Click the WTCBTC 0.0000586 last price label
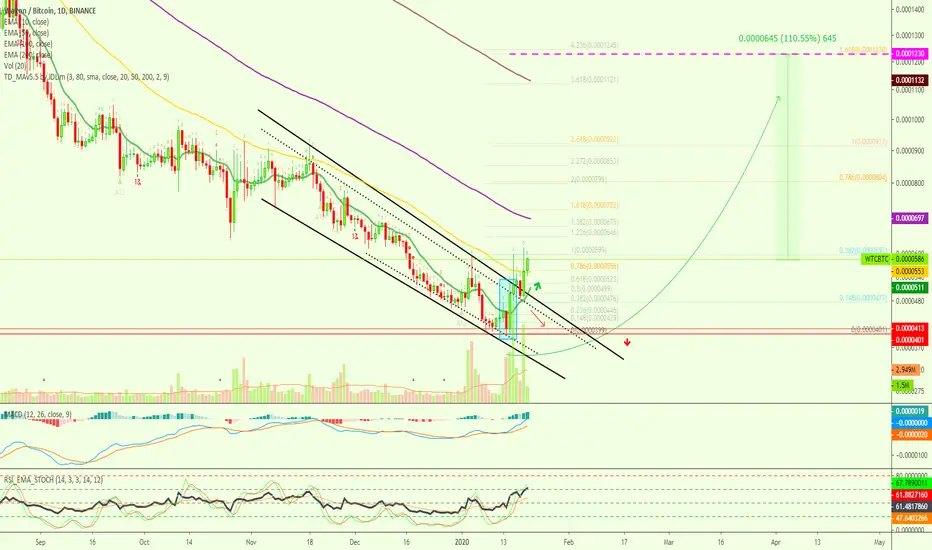Screen dimensions: 932x550 pos(894,259)
